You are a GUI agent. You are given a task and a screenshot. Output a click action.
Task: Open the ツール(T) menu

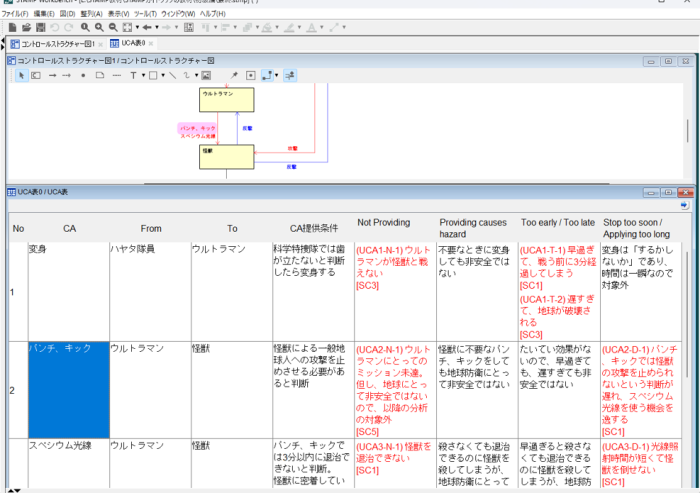(x=145, y=14)
